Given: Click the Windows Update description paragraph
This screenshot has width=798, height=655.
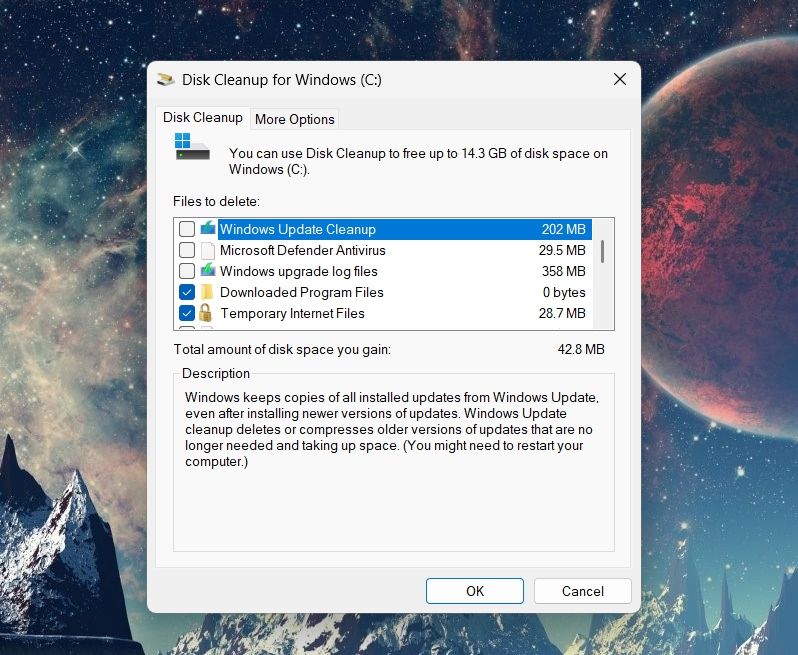Looking at the screenshot, I should point(392,429).
